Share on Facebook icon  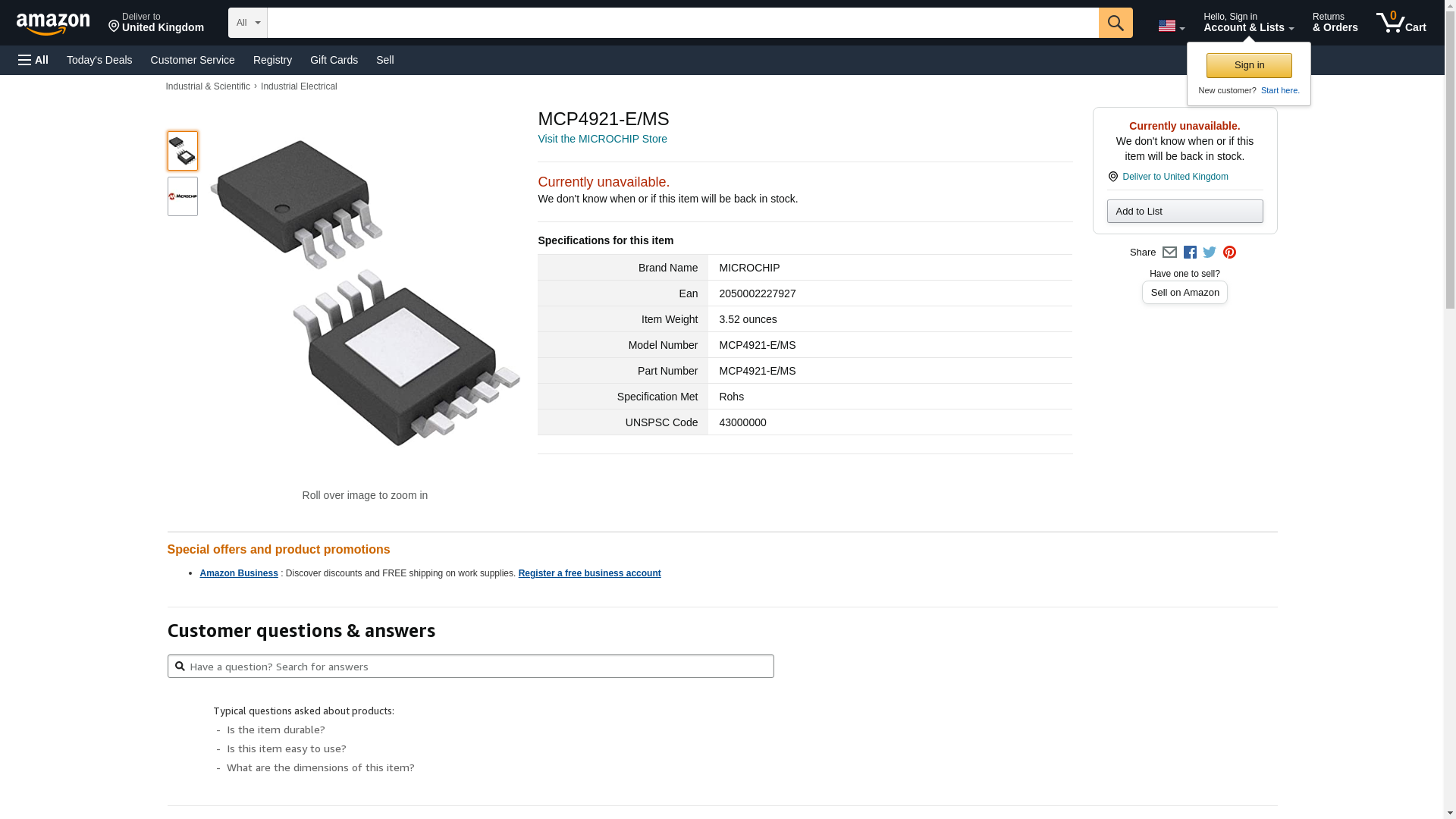[x=1190, y=253]
